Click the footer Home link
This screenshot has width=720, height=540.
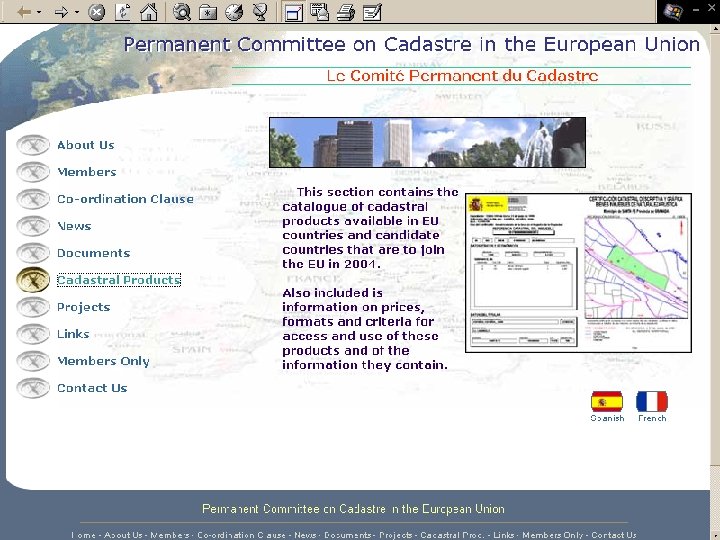84,535
